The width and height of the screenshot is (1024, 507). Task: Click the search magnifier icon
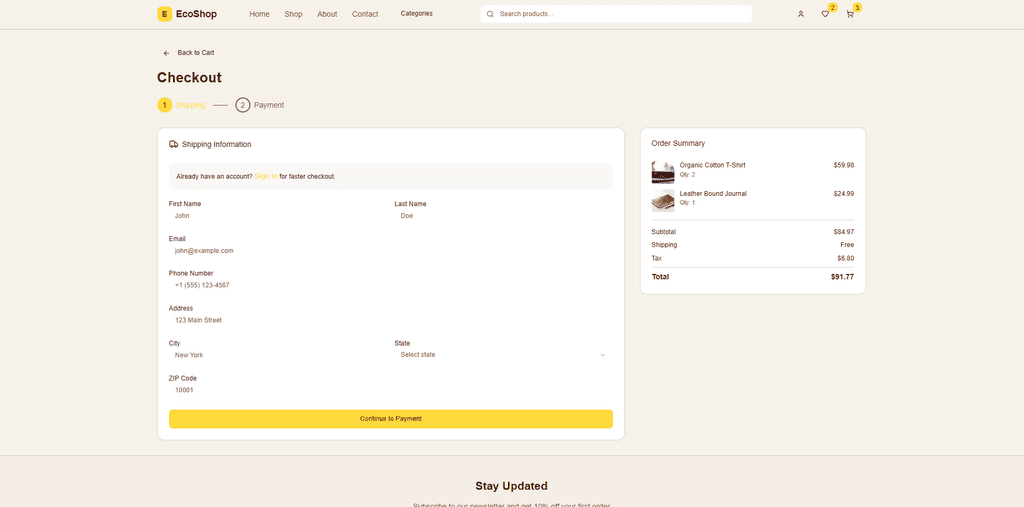click(490, 14)
